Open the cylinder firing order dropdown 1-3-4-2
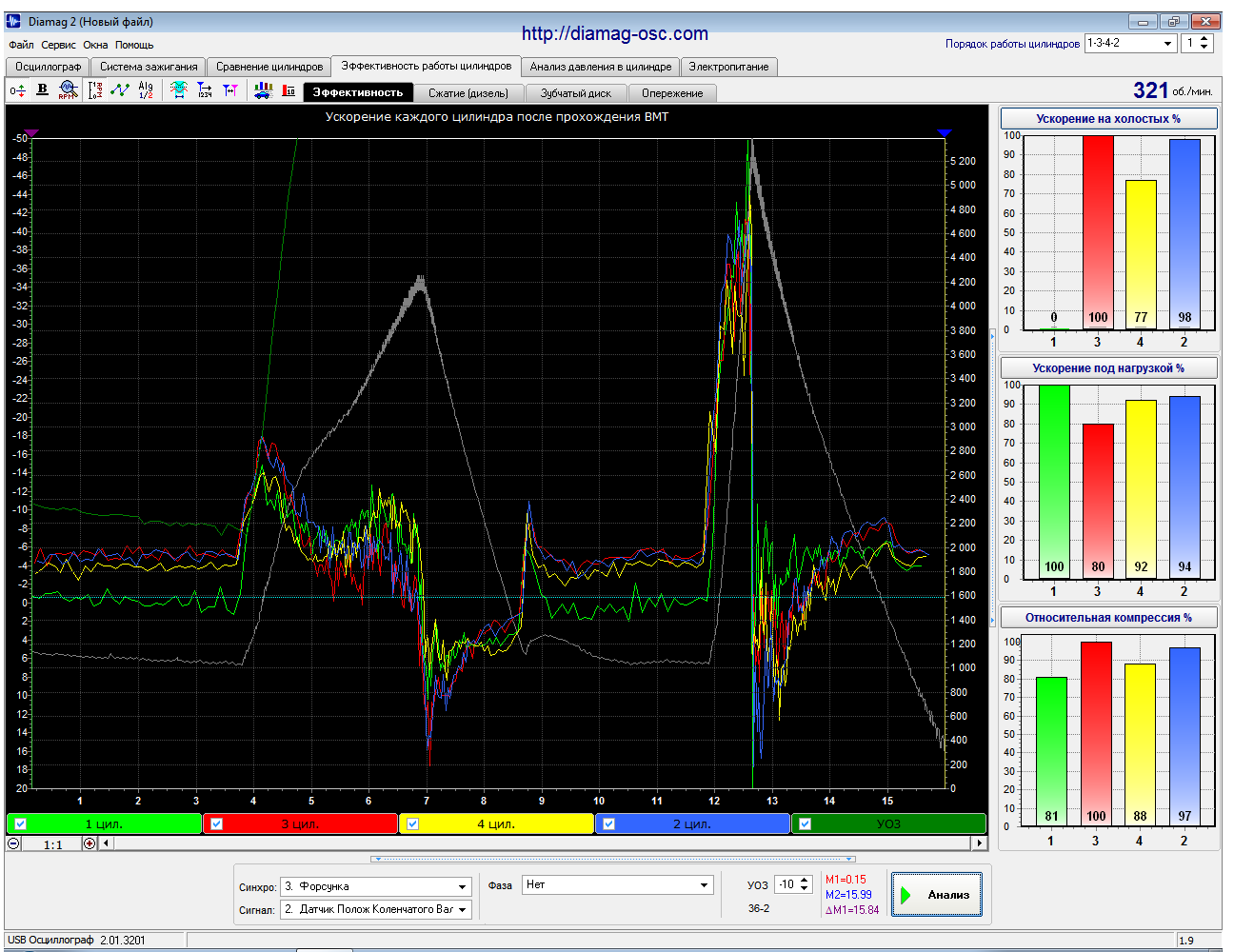Image resolution: width=1234 pixels, height=952 pixels. (1130, 43)
